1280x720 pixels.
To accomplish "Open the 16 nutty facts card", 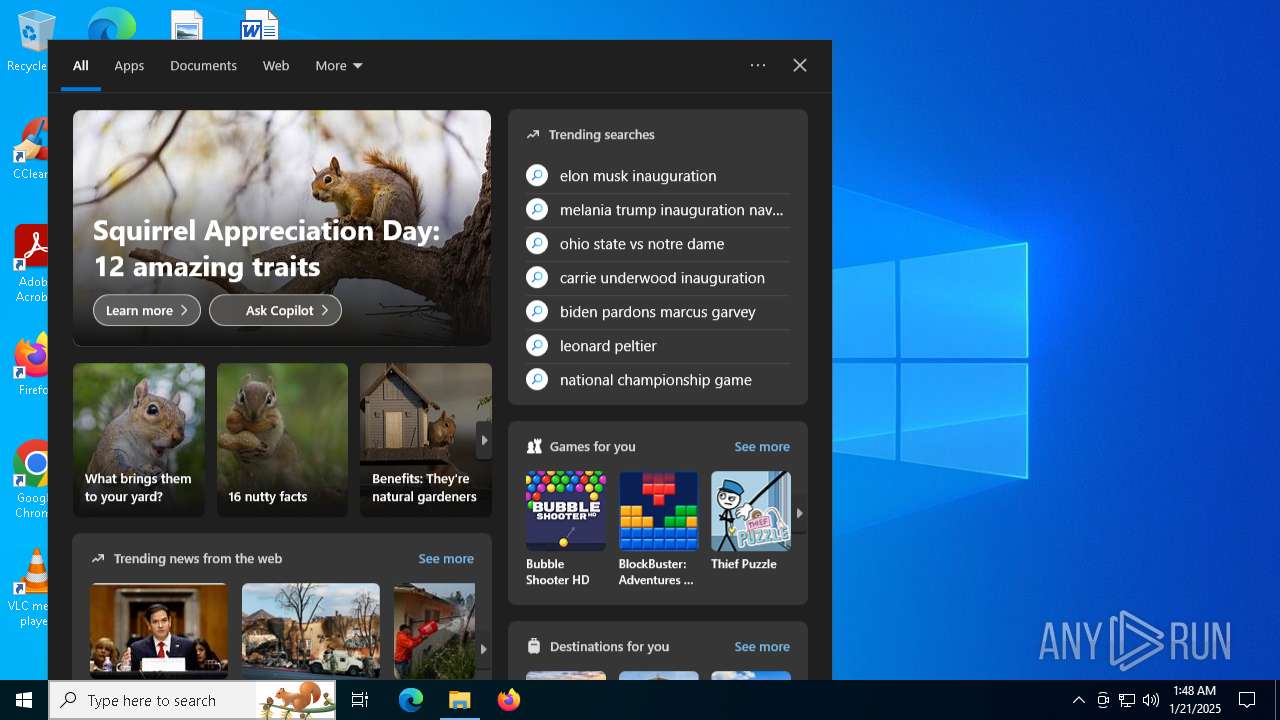I will click(282, 440).
